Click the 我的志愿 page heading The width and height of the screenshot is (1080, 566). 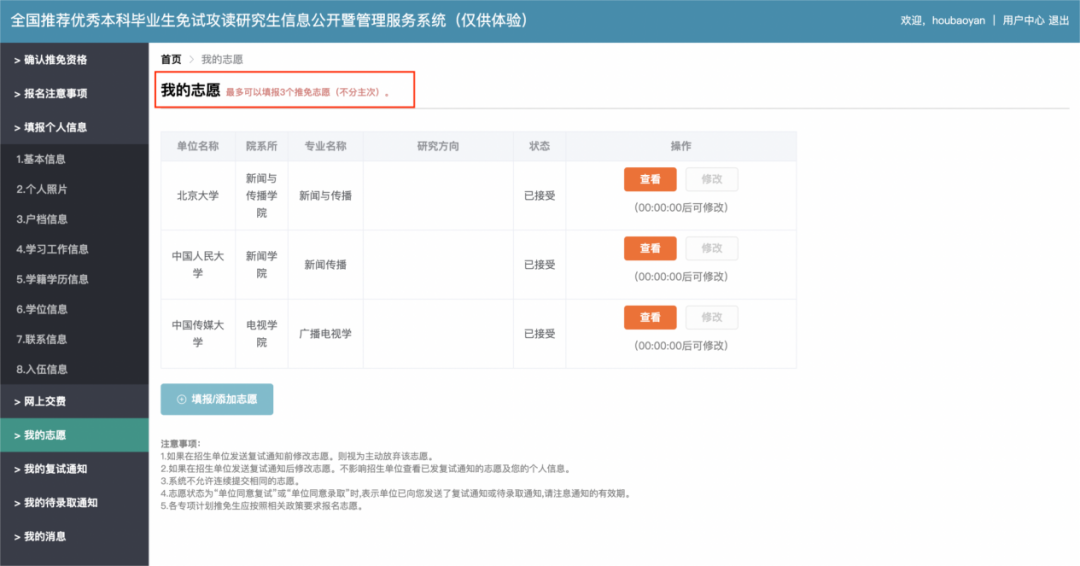pos(191,90)
